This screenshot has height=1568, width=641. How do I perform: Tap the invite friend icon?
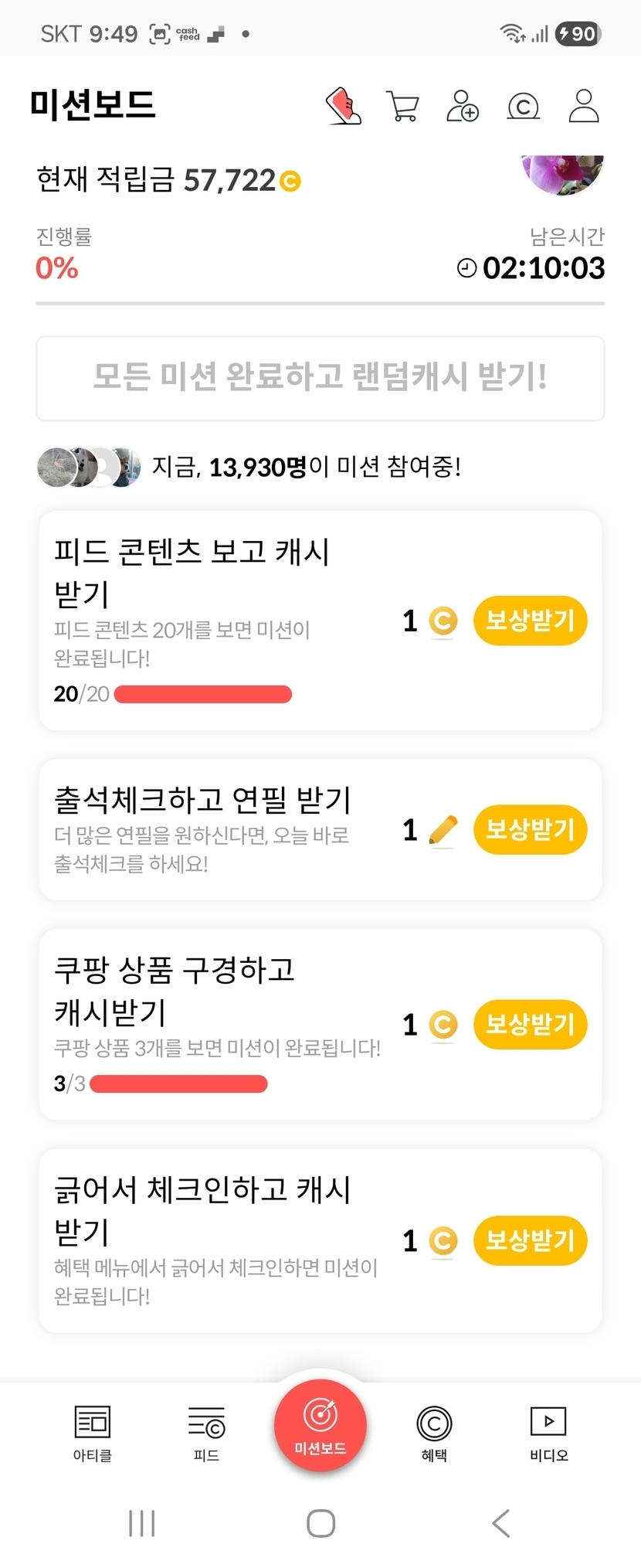[x=463, y=106]
